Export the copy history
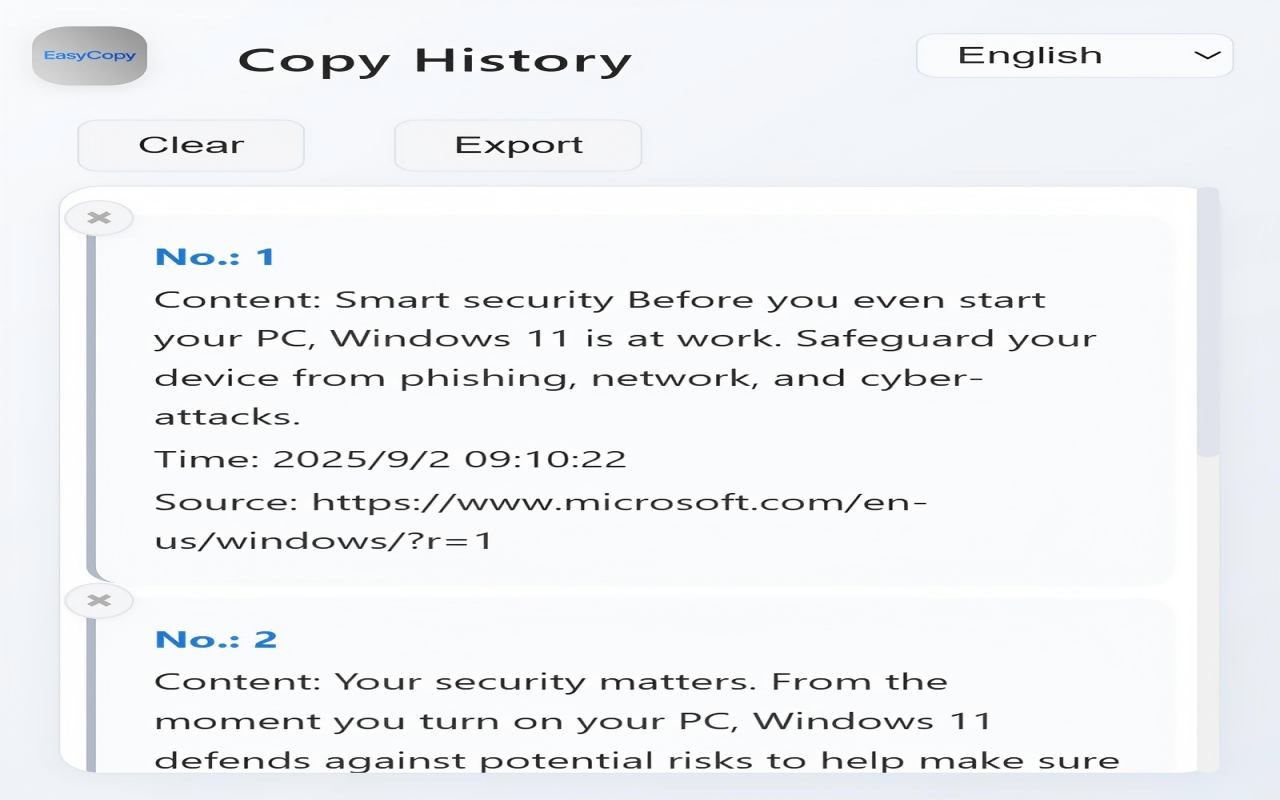The height and width of the screenshot is (800, 1280). coord(518,145)
